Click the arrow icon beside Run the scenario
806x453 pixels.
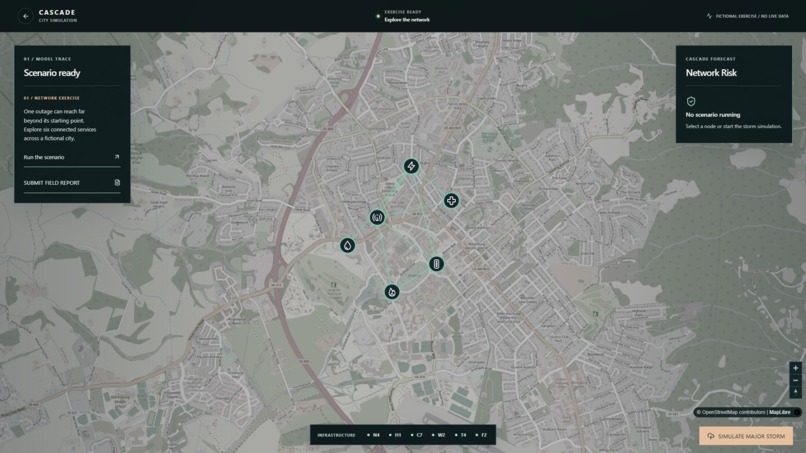pos(117,157)
